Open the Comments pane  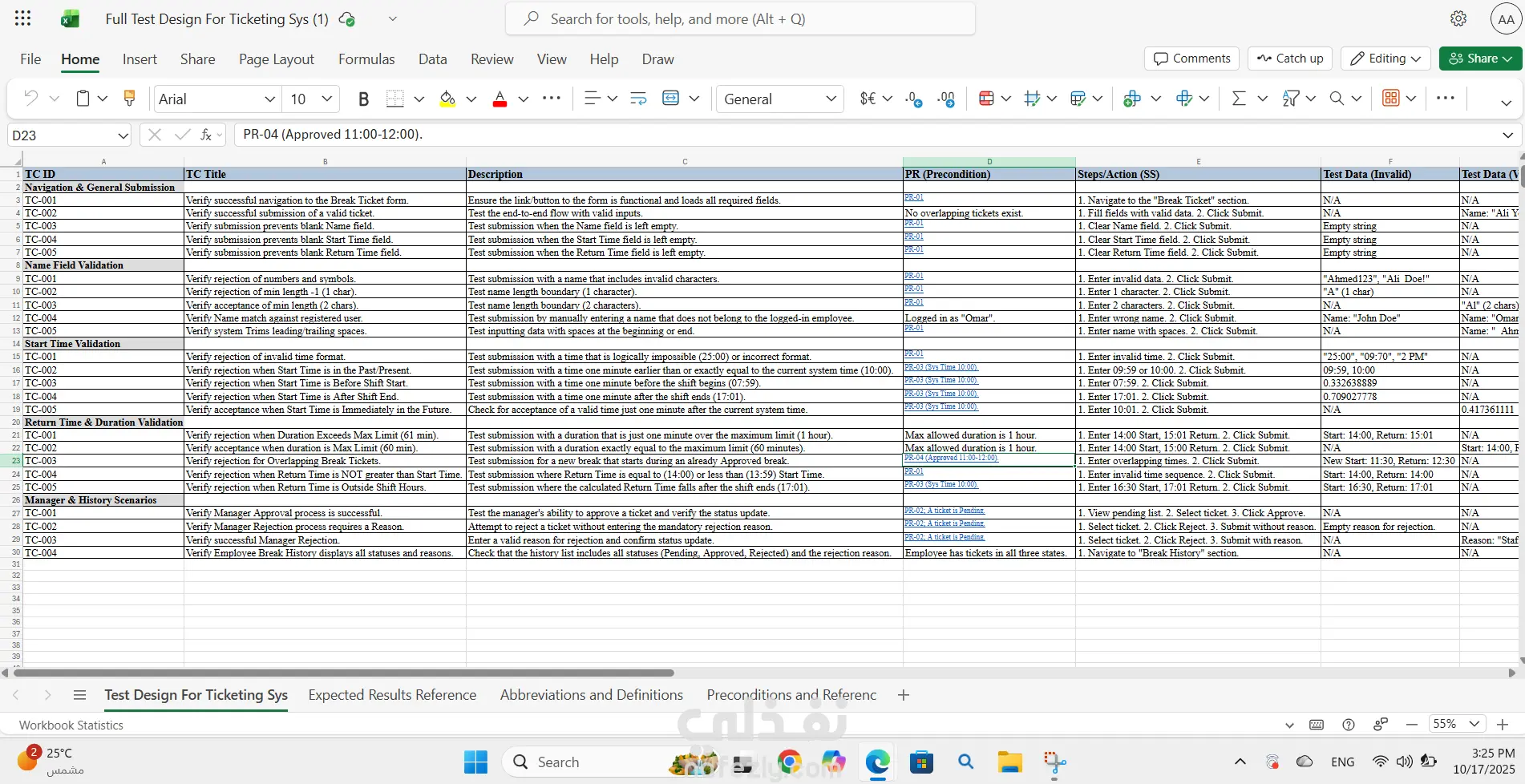pos(1191,59)
